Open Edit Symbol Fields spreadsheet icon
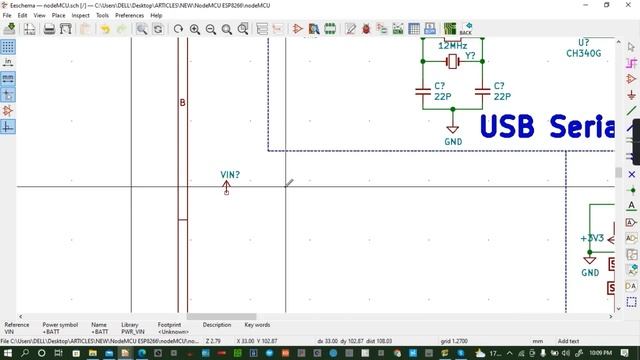The height and width of the screenshot is (360, 640). click(413, 29)
